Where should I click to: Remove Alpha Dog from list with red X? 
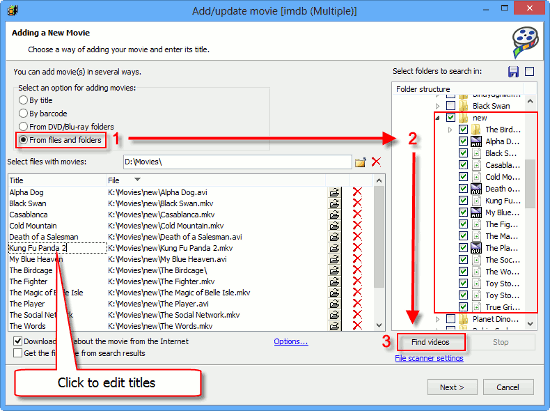(357, 192)
